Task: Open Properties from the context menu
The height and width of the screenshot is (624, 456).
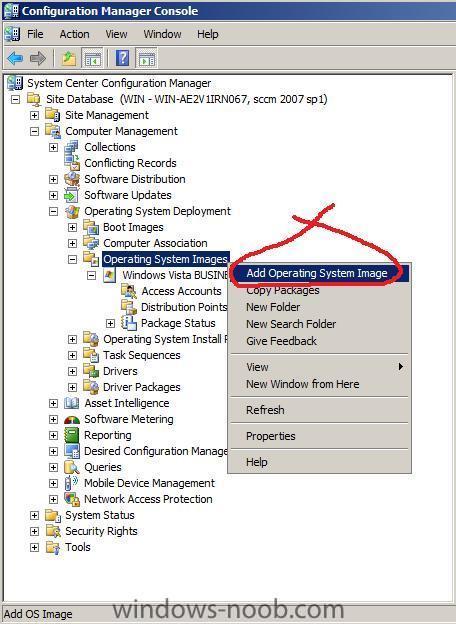Action: click(x=271, y=436)
